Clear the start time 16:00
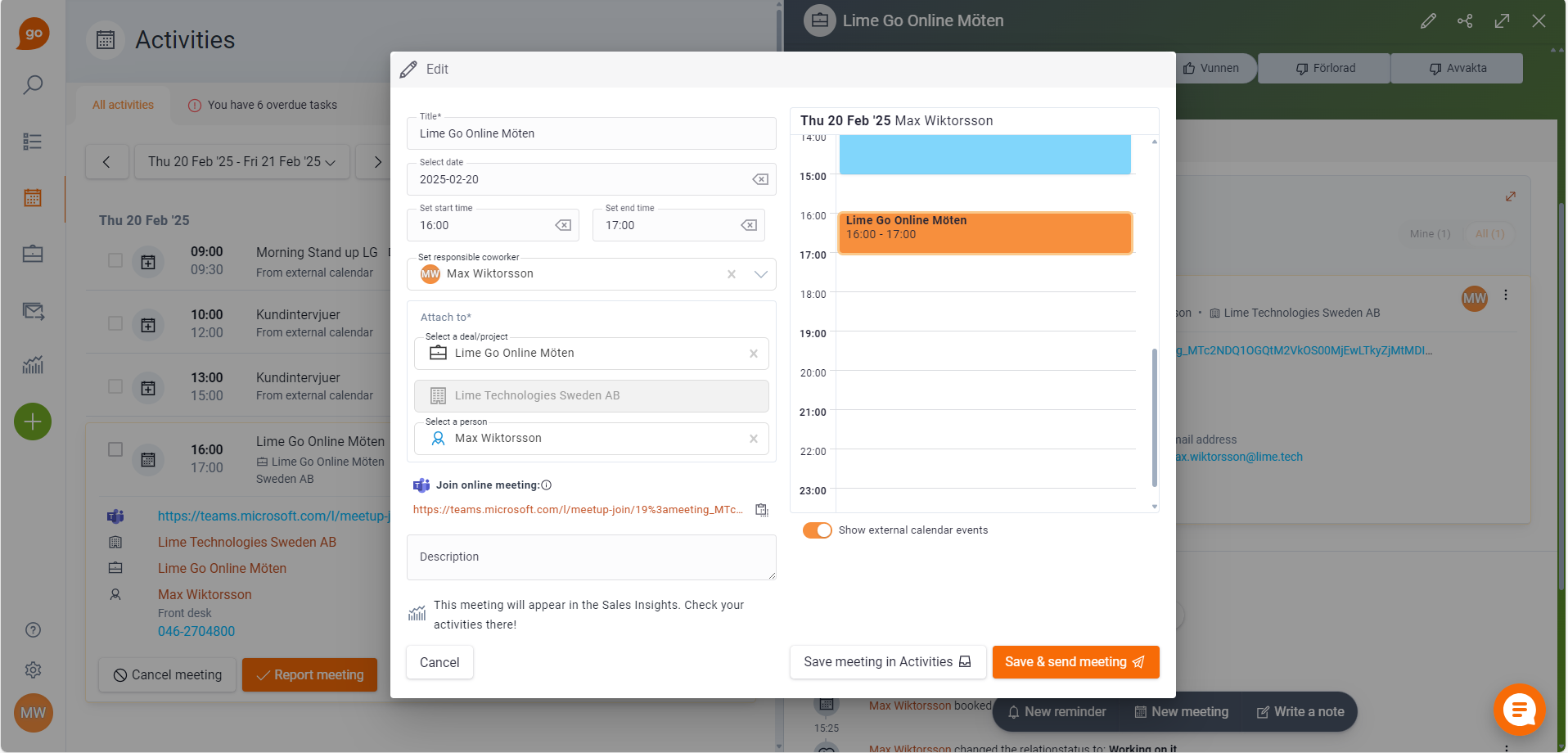 pyautogui.click(x=563, y=225)
